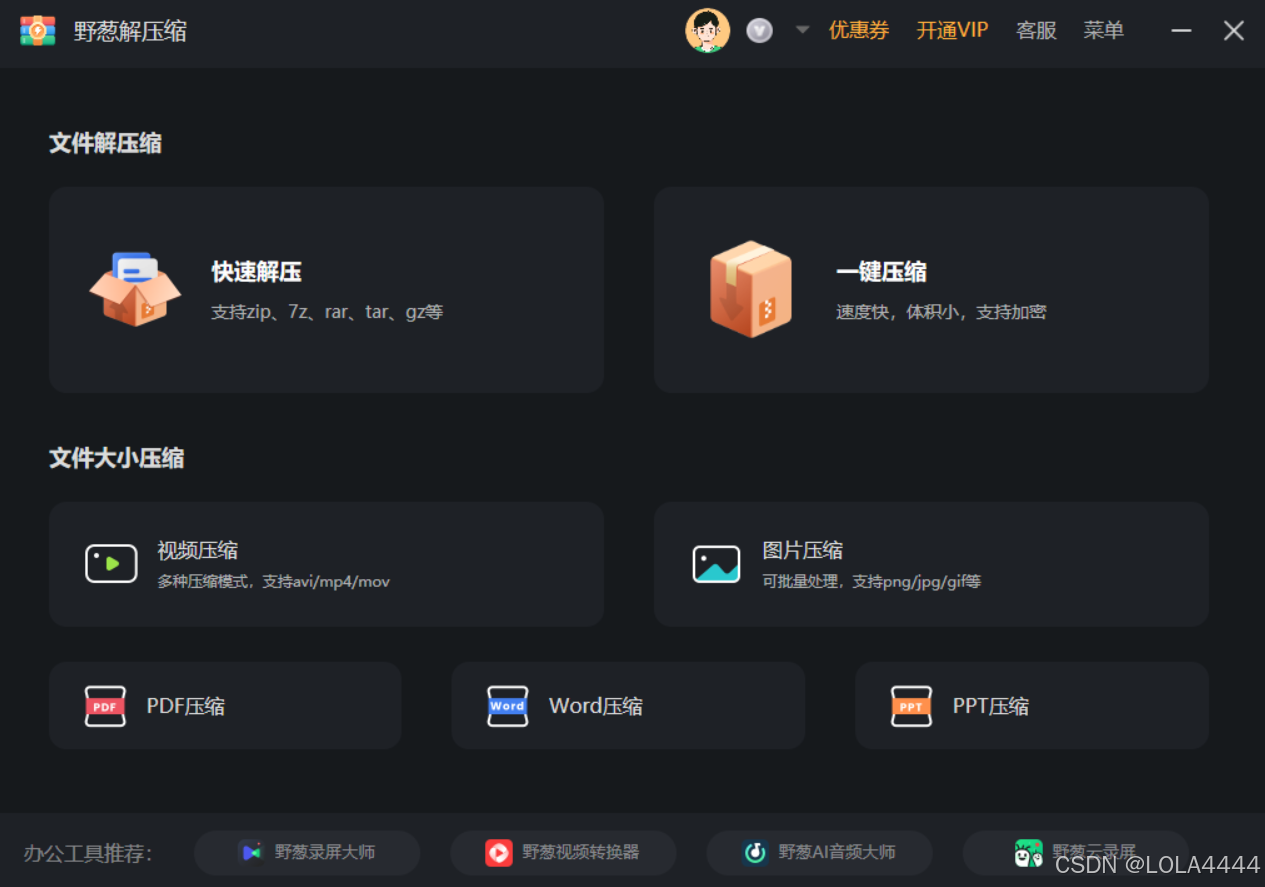Minimize the 野葱解压缩 window

click(1181, 31)
